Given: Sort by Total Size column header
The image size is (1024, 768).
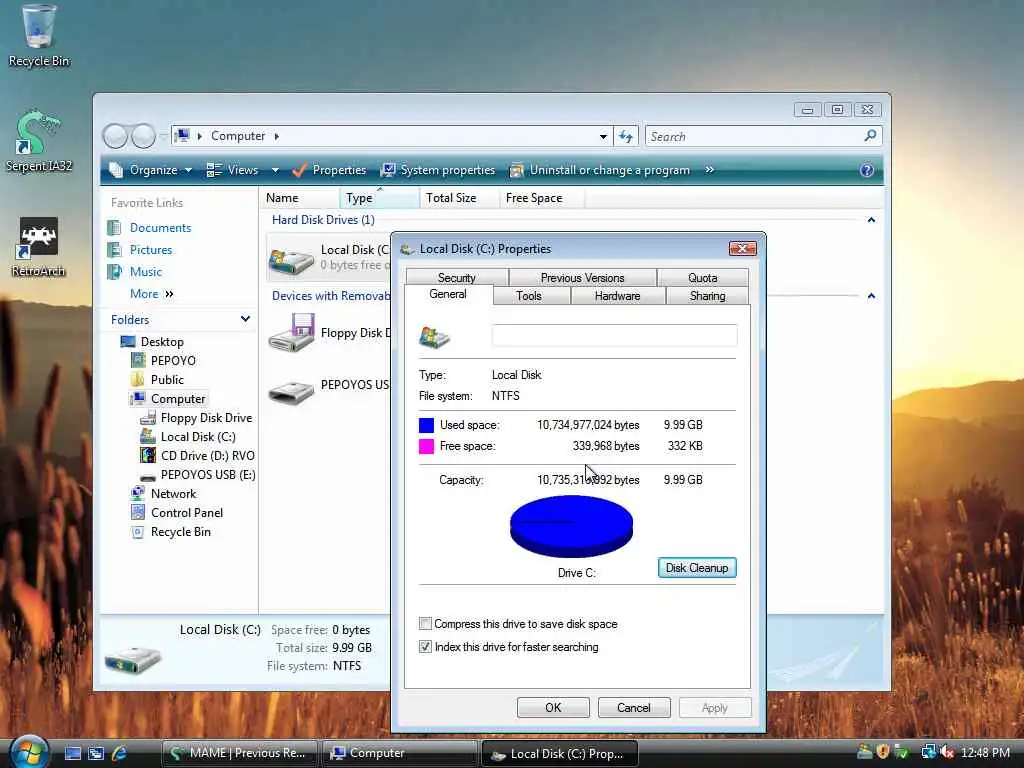Looking at the screenshot, I should [x=460, y=198].
